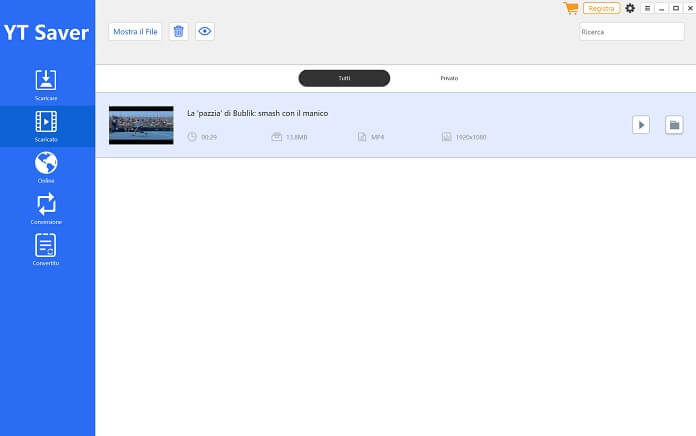Viewport: 696px width, 436px height.
Task: Switch to the Privato tab
Action: click(449, 78)
